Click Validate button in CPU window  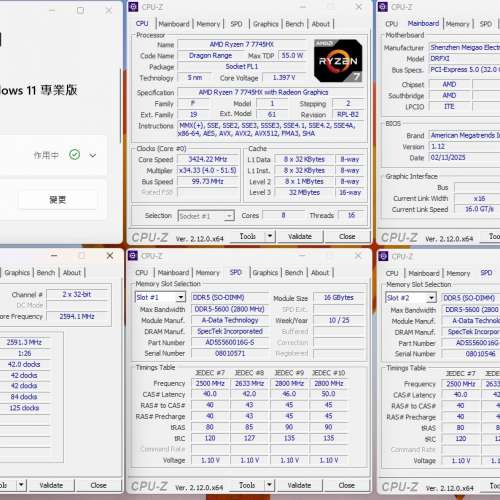coord(300,236)
